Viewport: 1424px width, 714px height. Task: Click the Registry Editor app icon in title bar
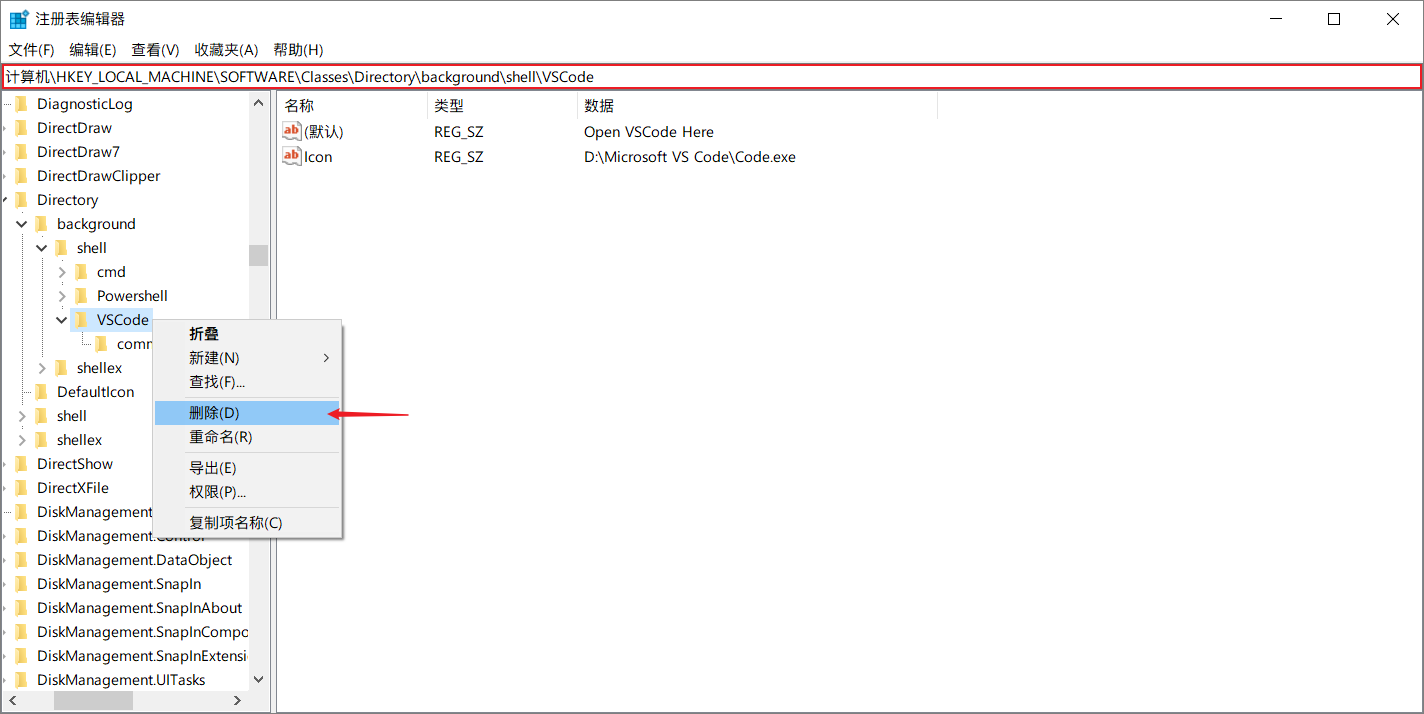coord(19,19)
